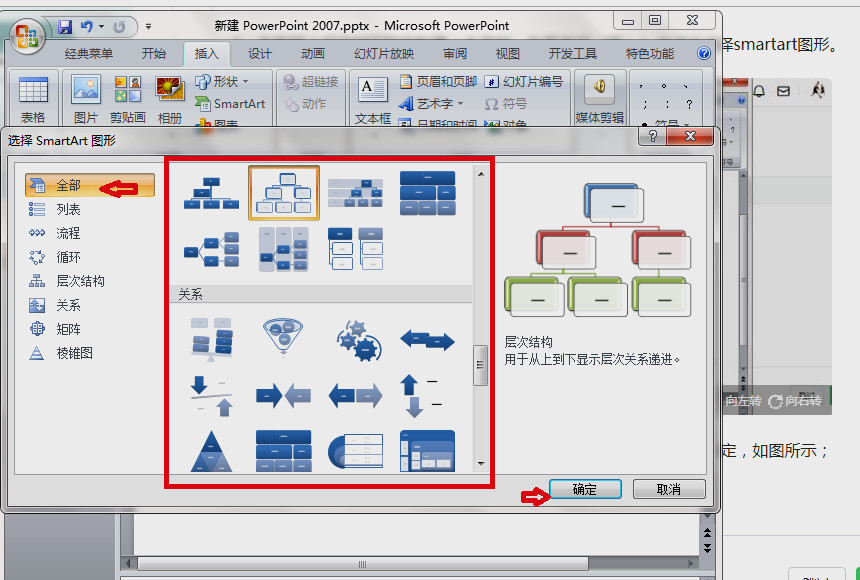Select 循环 category in SmartArt dialog
The image size is (860, 580).
click(90, 257)
